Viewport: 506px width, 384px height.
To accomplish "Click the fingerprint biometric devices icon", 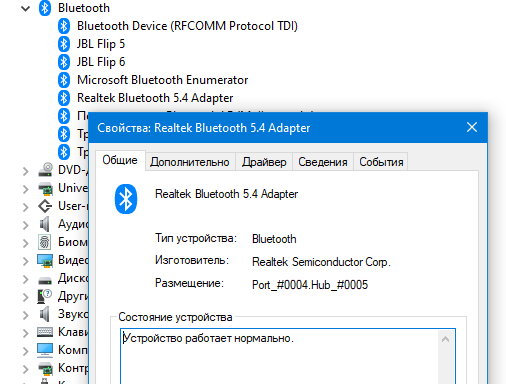I will 45,242.
